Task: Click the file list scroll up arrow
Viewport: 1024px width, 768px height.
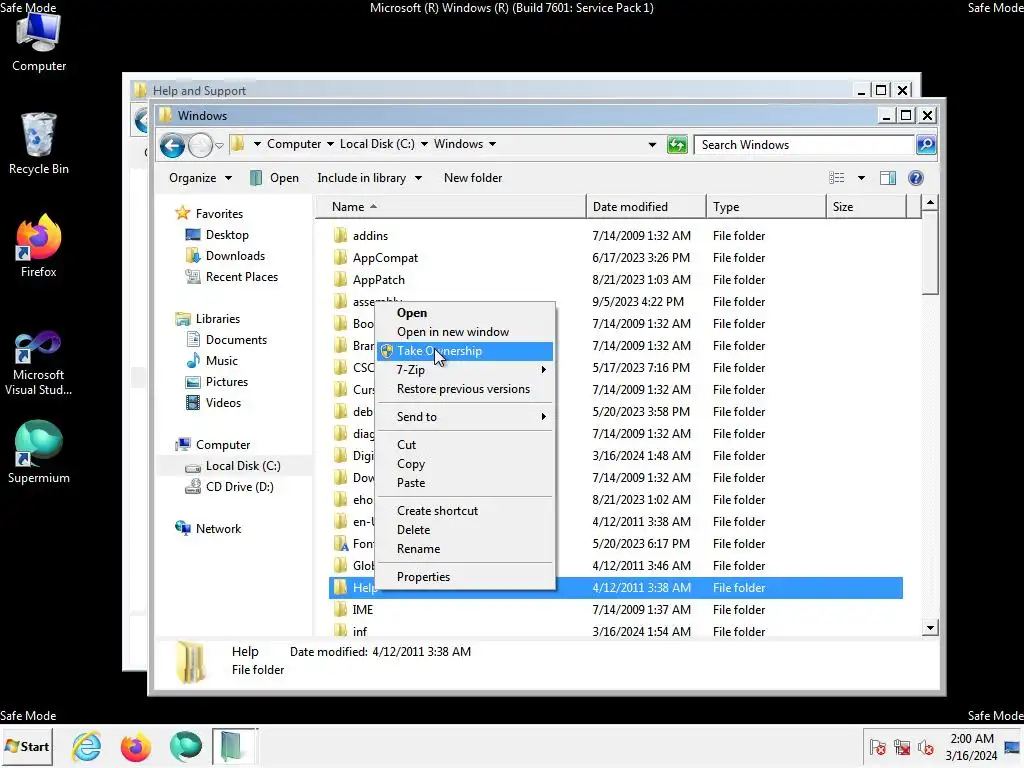Action: tap(930, 203)
